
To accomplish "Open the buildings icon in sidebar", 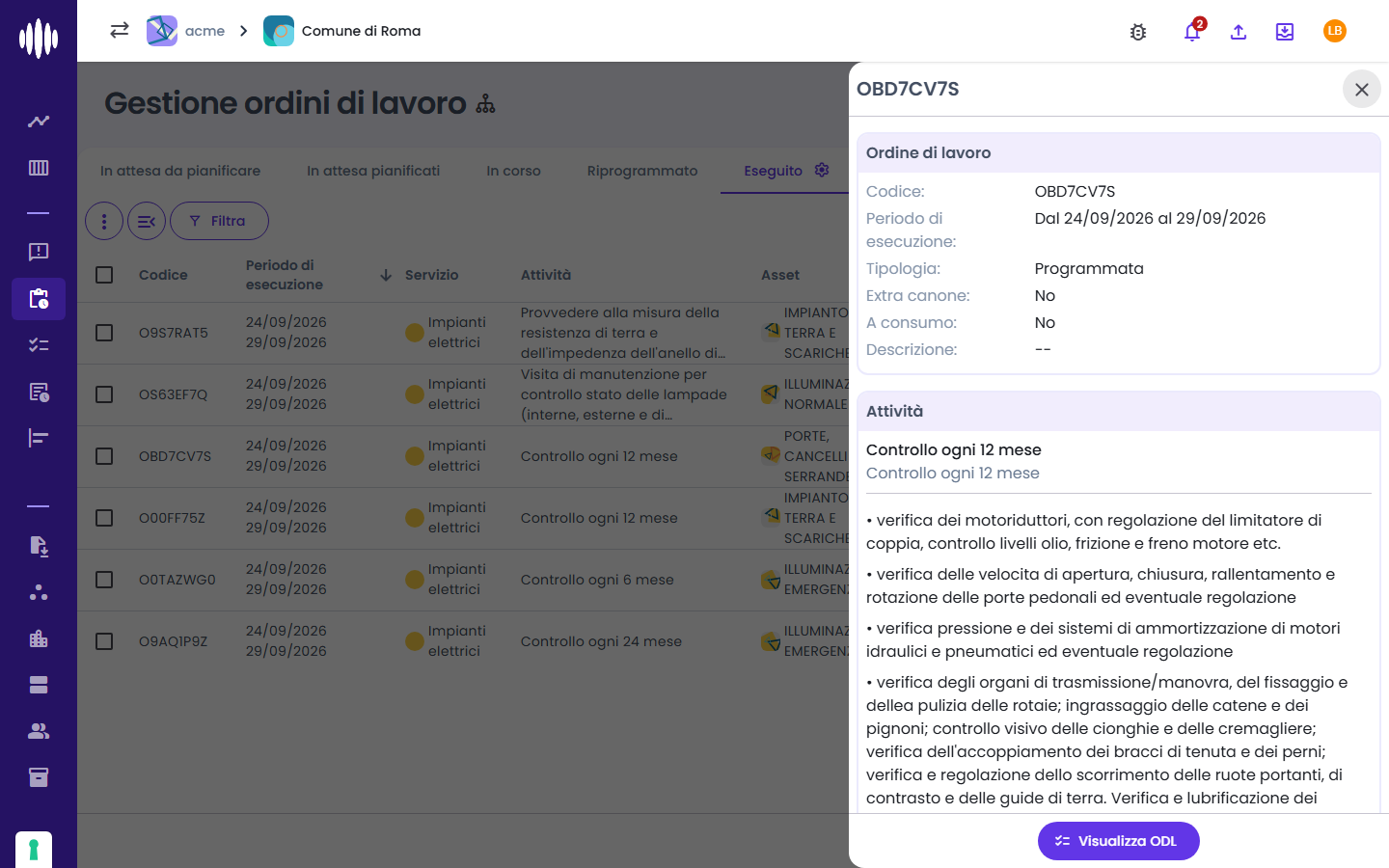I will point(39,638).
